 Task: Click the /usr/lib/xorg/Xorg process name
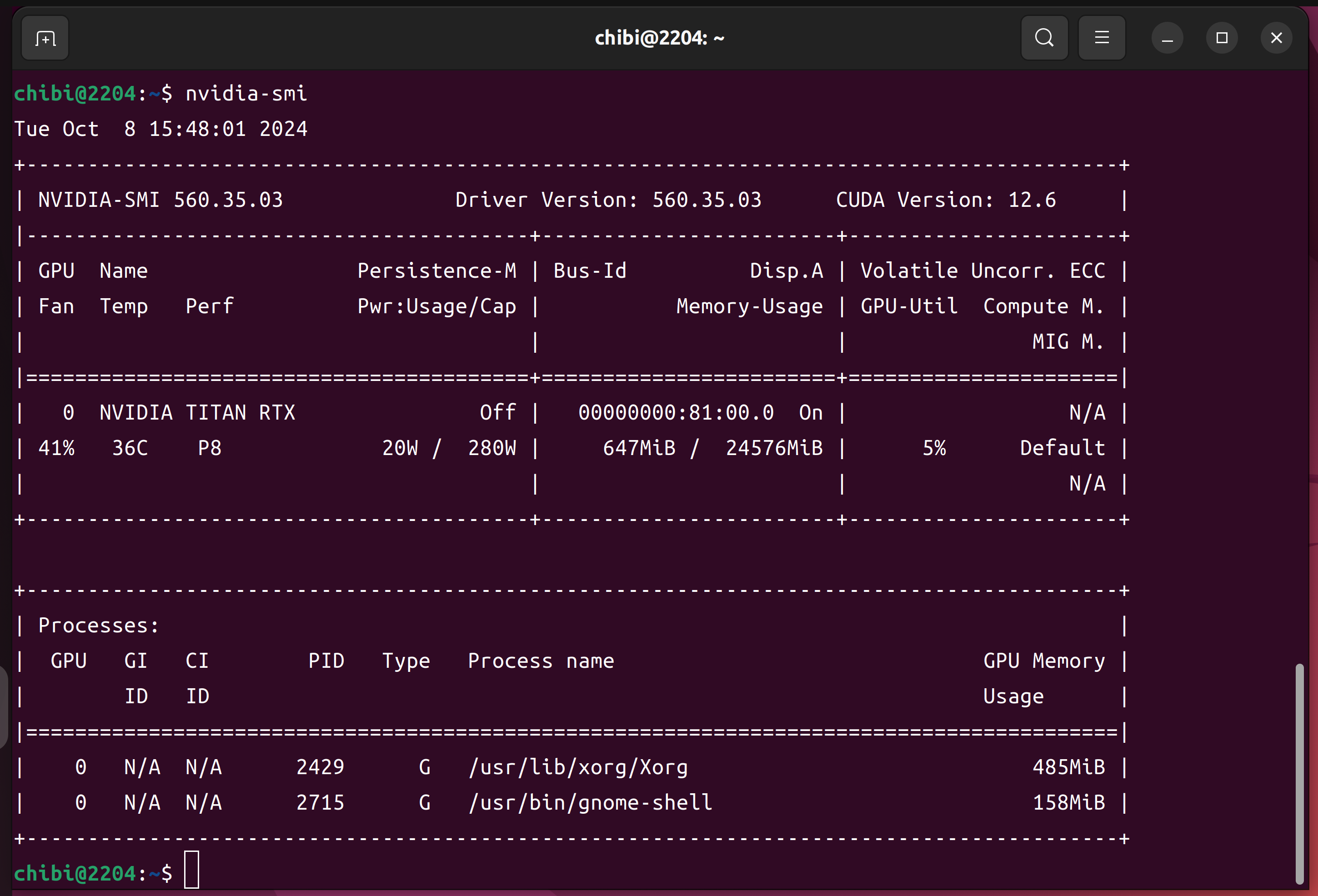tap(578, 767)
